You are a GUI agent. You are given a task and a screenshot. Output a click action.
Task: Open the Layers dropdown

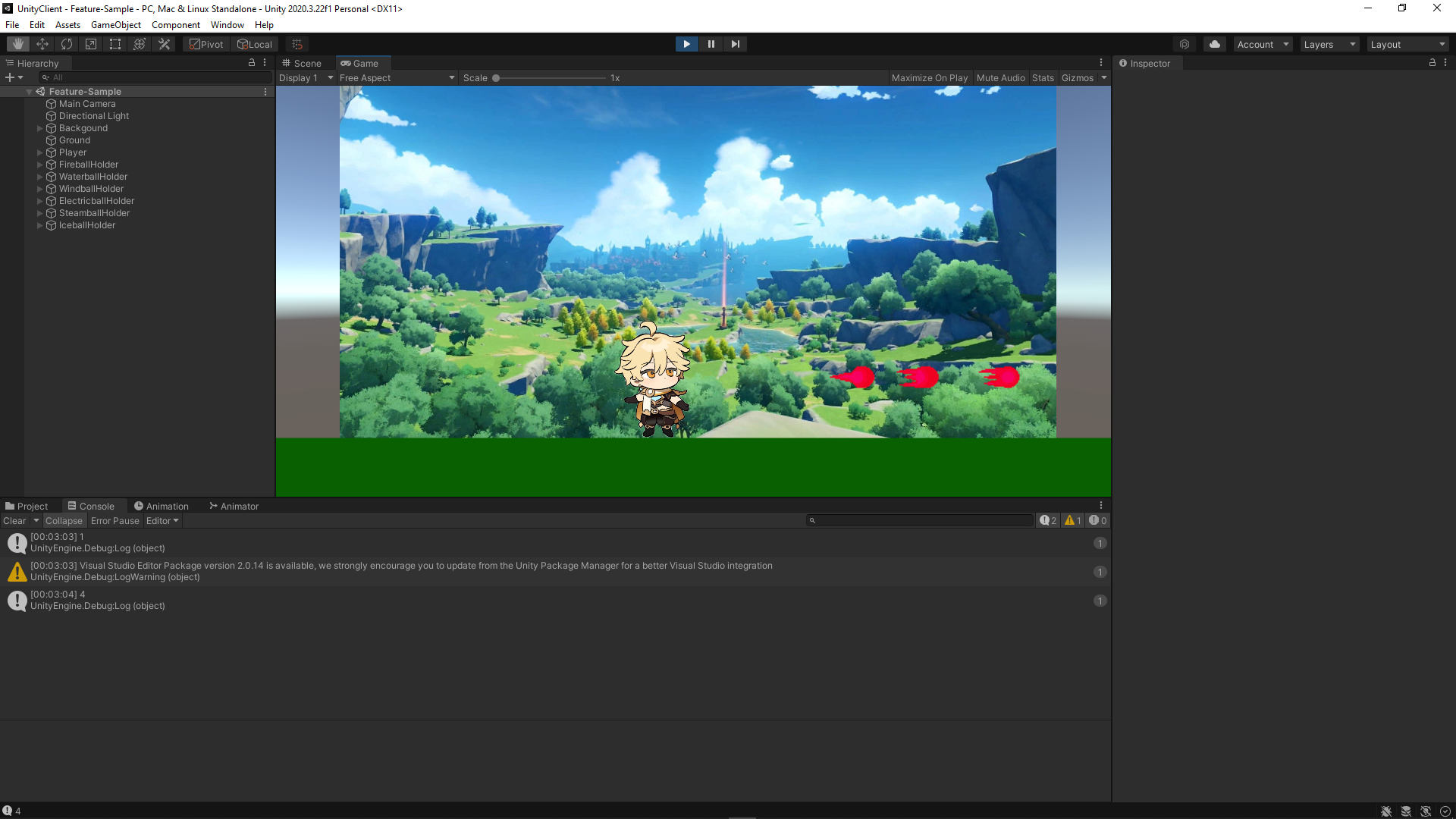pyautogui.click(x=1329, y=45)
